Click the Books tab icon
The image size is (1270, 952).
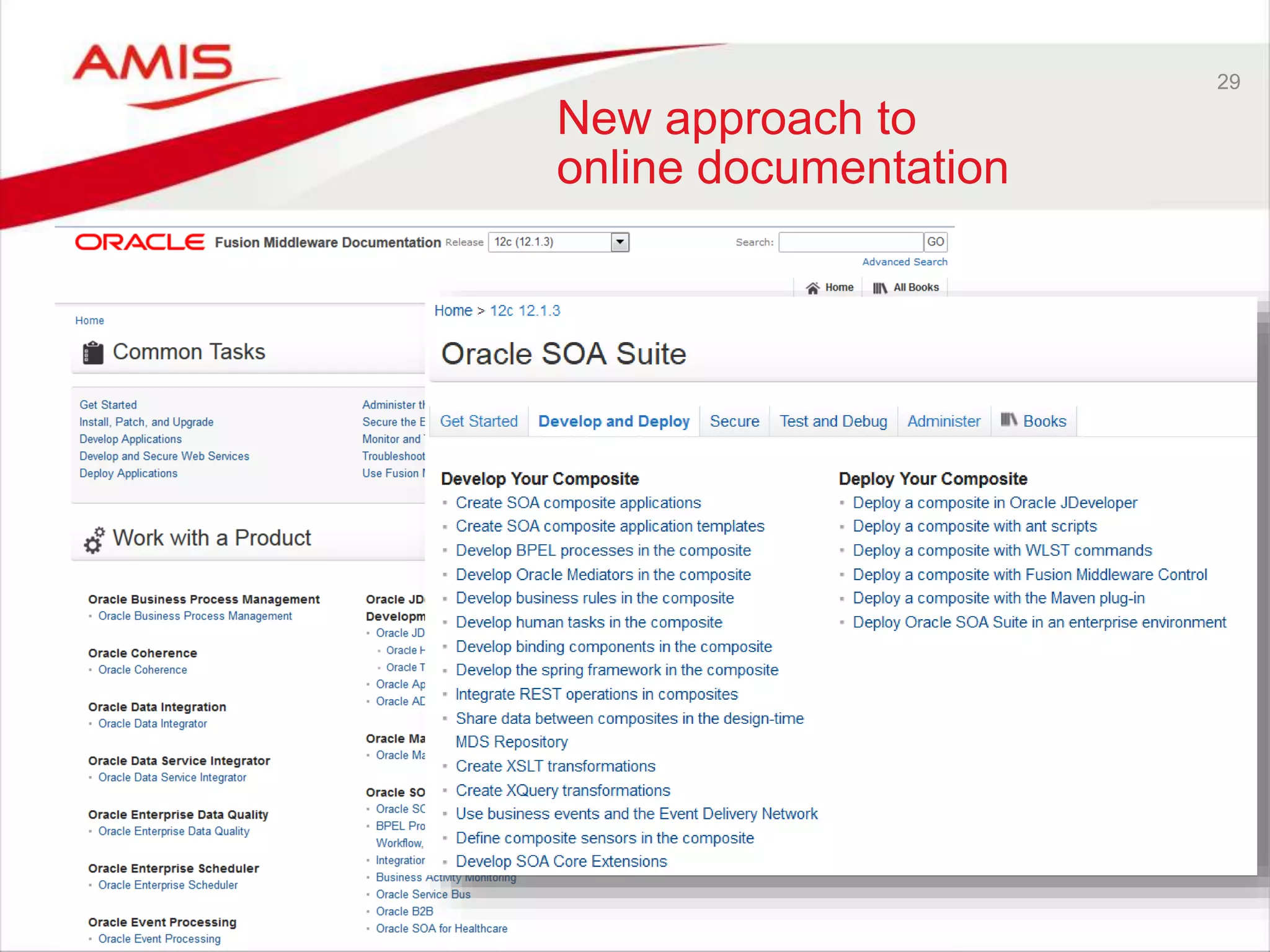[1009, 420]
